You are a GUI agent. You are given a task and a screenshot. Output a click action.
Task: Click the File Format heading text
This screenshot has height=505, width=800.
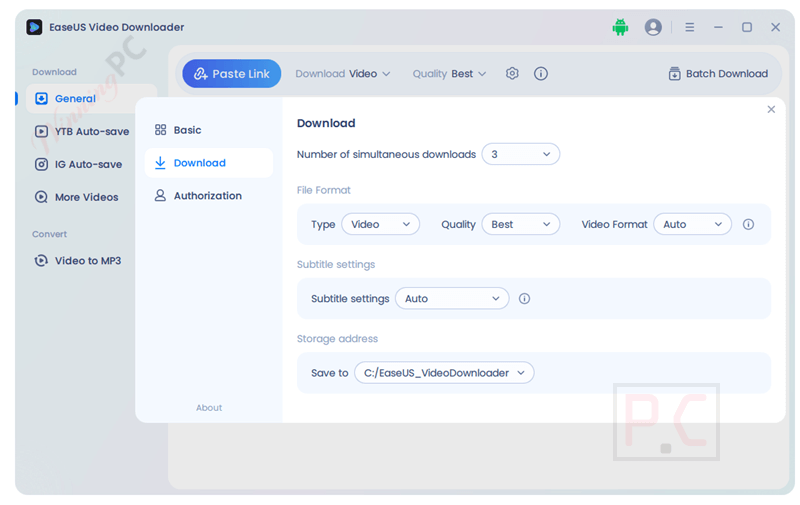(323, 190)
